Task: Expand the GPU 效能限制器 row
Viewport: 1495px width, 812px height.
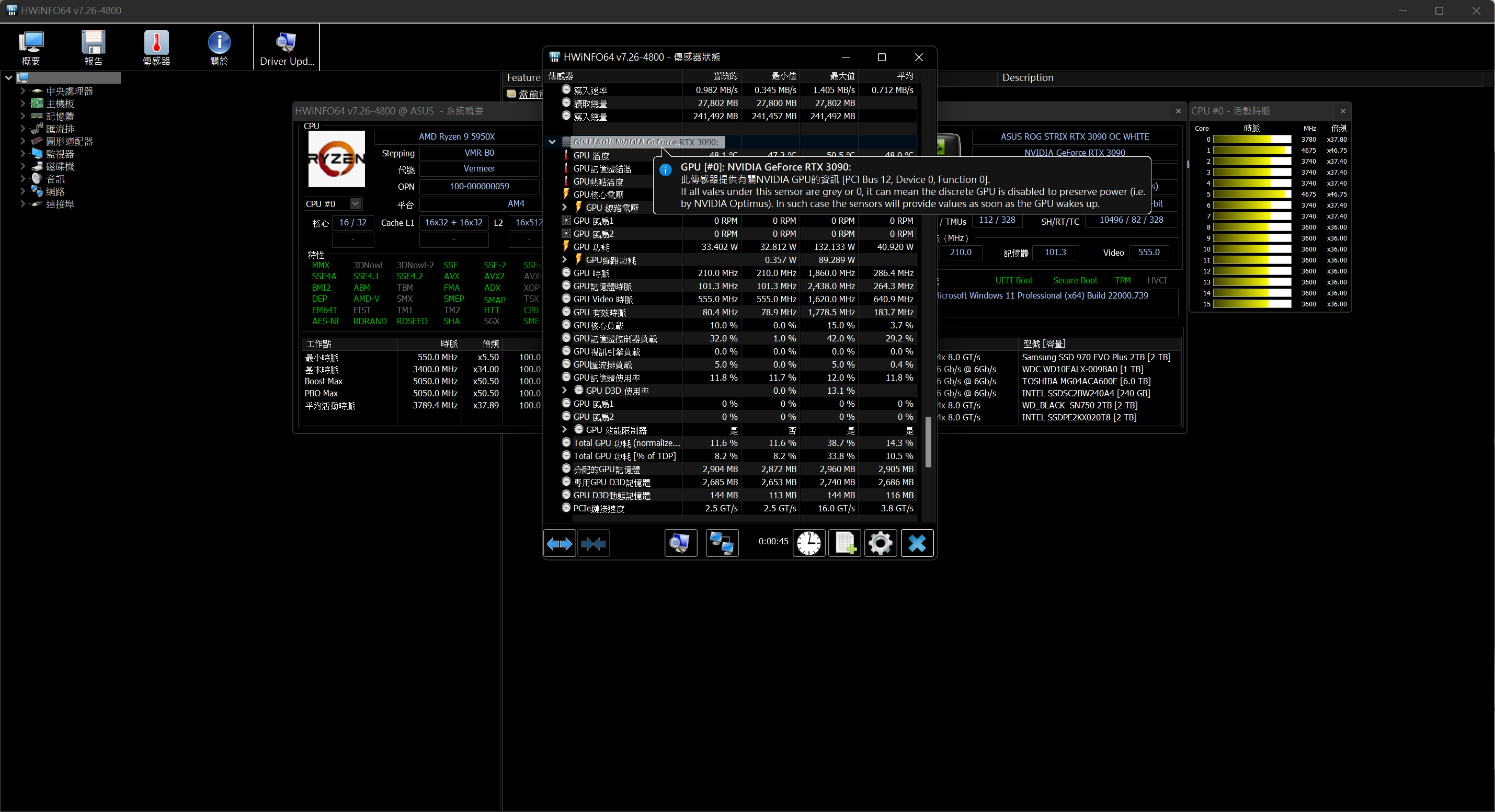Action: (564, 429)
